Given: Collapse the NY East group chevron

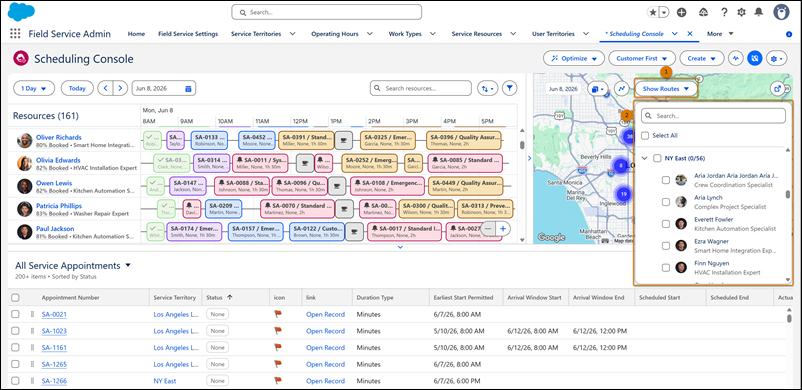Looking at the screenshot, I should (644, 158).
